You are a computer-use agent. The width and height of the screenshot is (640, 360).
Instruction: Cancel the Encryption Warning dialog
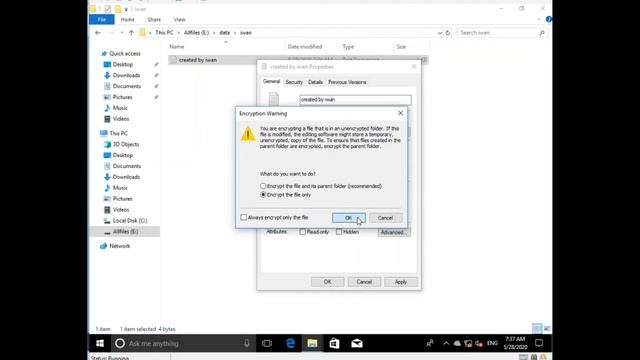coord(385,218)
